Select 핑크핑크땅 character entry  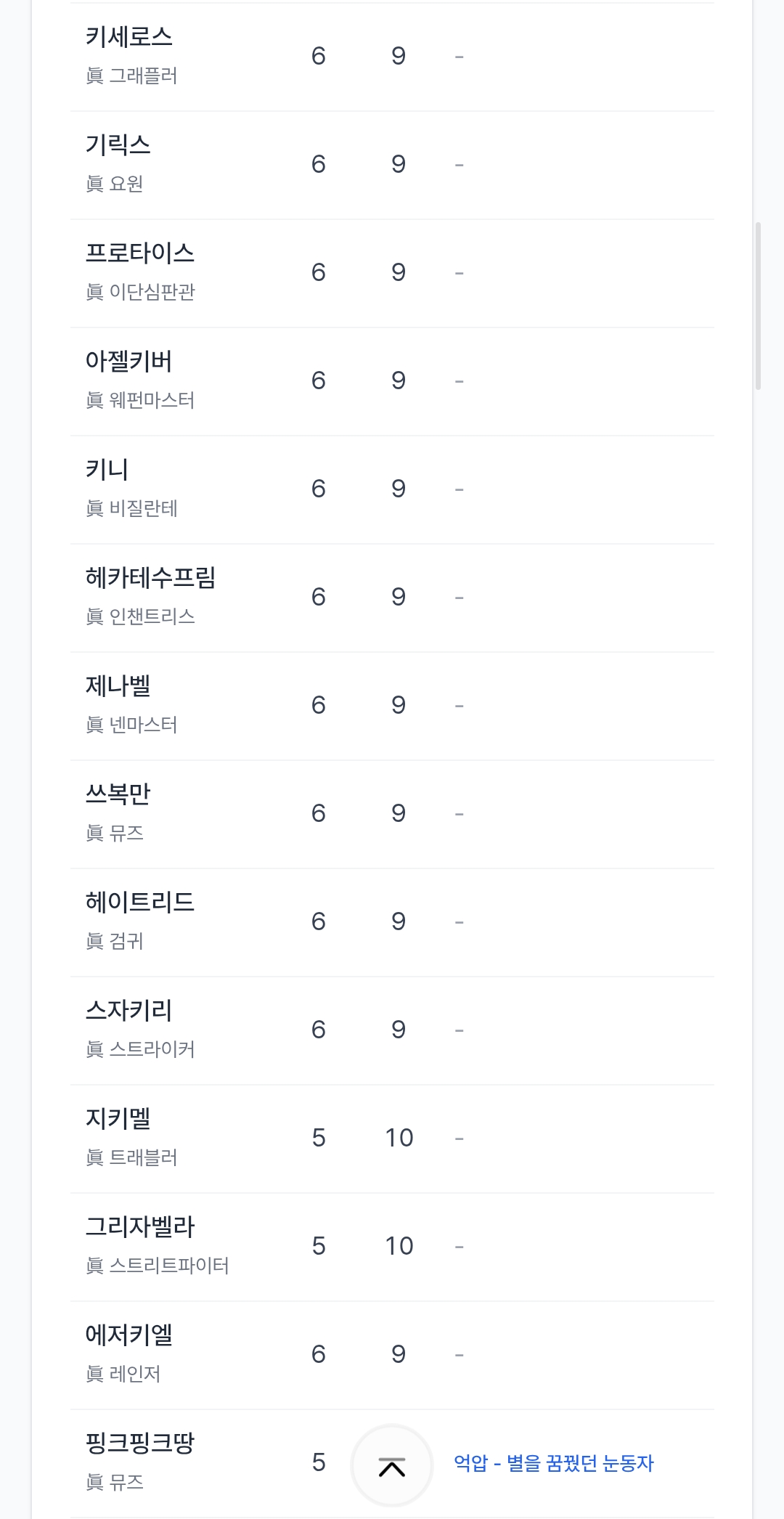click(140, 1443)
